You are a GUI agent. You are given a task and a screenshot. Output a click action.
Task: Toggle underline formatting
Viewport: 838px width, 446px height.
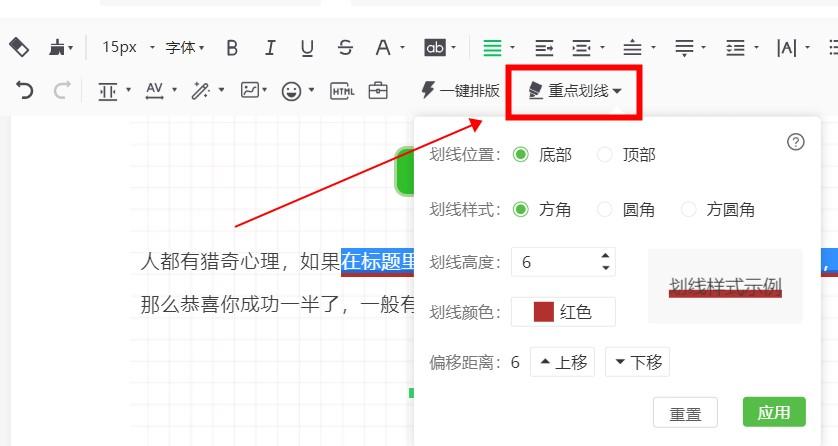click(307, 49)
